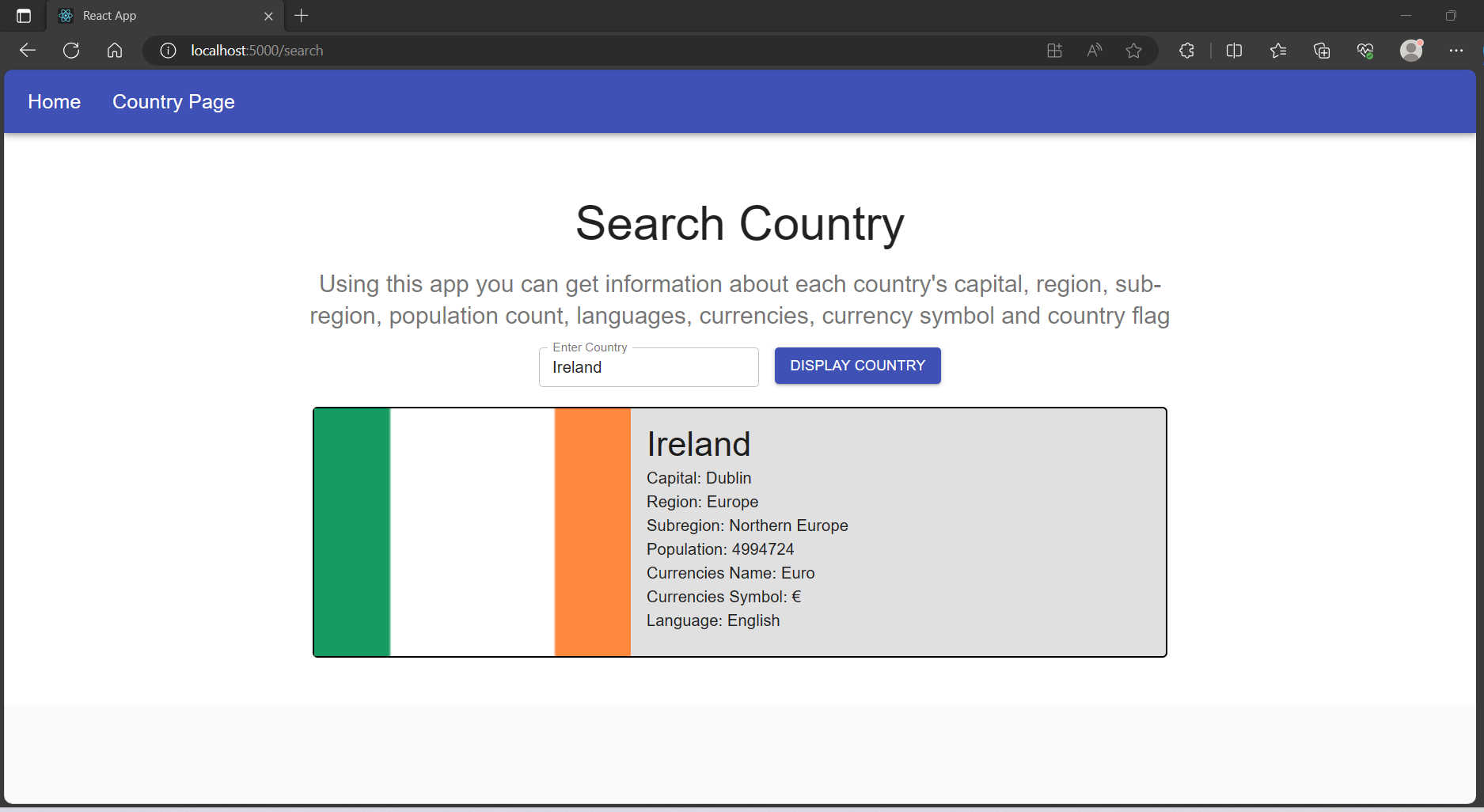Open the Favorites list icon
Viewport: 1484px width, 812px height.
coord(1277,50)
